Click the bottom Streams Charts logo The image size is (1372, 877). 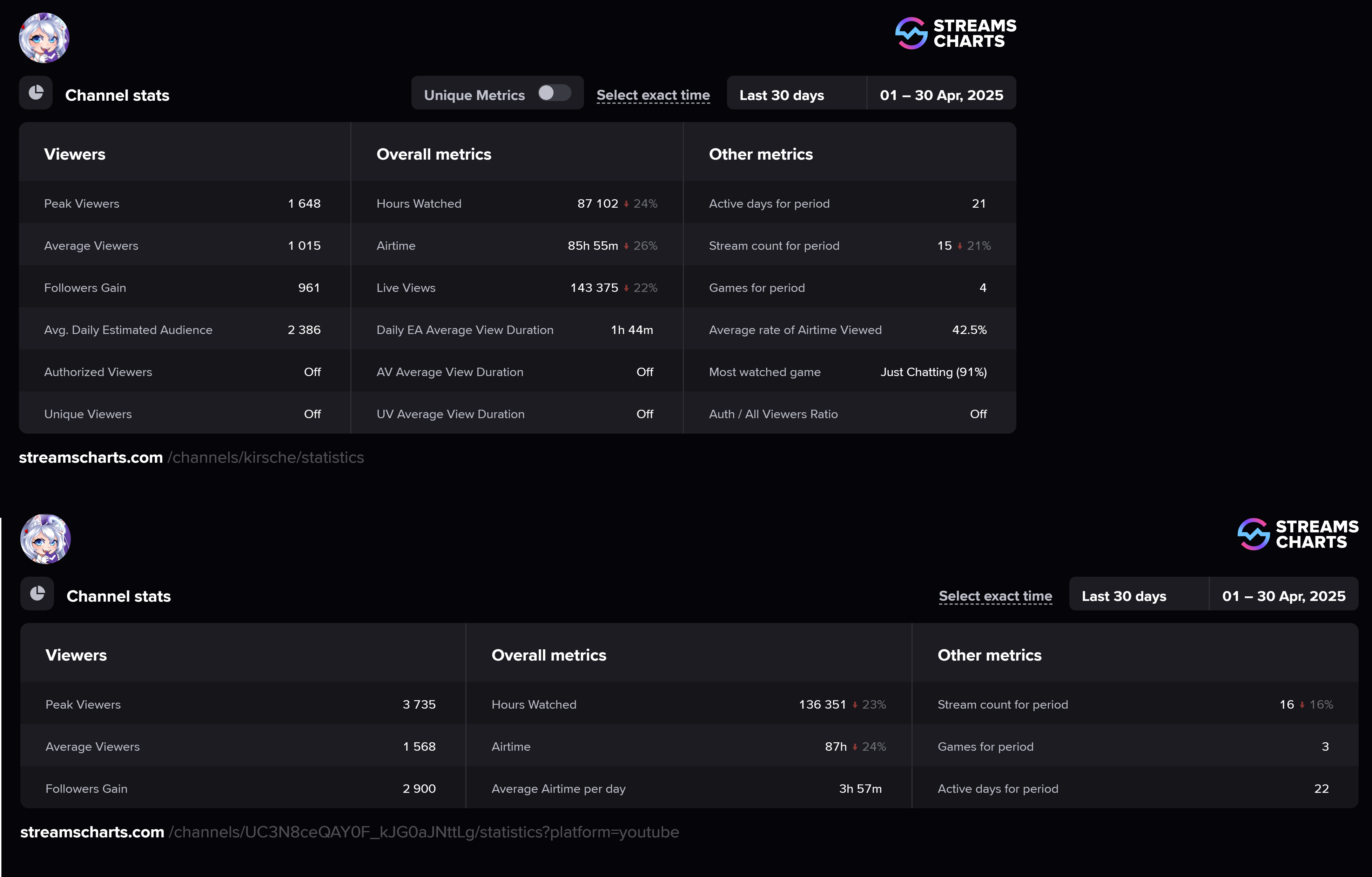coord(1298,534)
